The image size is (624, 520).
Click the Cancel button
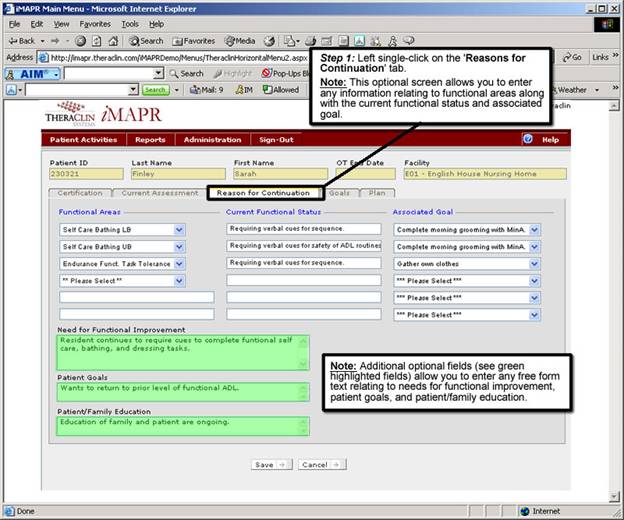pos(320,464)
